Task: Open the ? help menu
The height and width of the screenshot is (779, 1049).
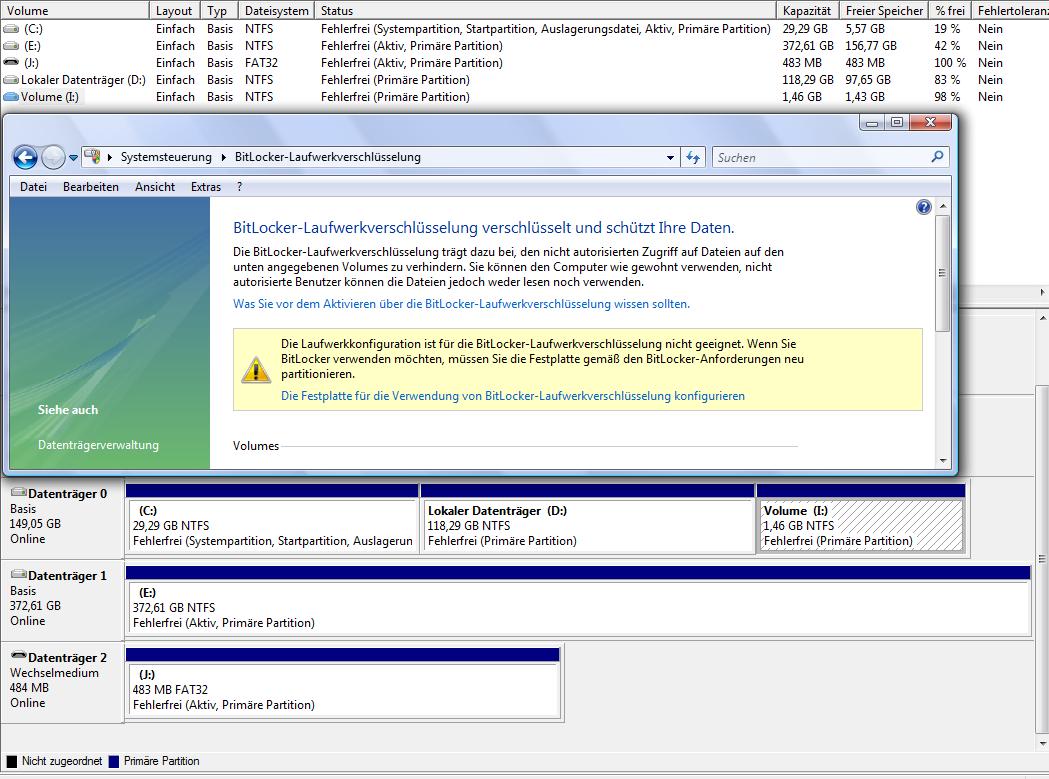Action: point(240,187)
